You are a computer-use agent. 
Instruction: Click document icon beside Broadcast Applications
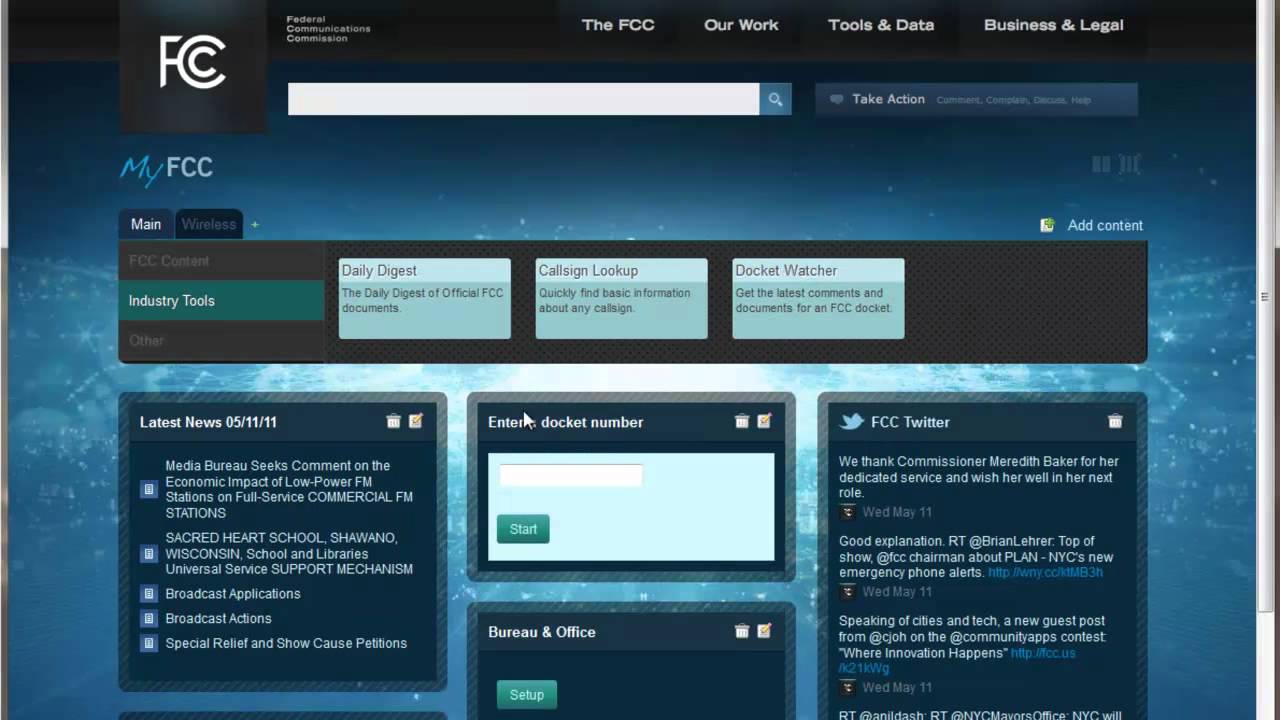point(148,594)
